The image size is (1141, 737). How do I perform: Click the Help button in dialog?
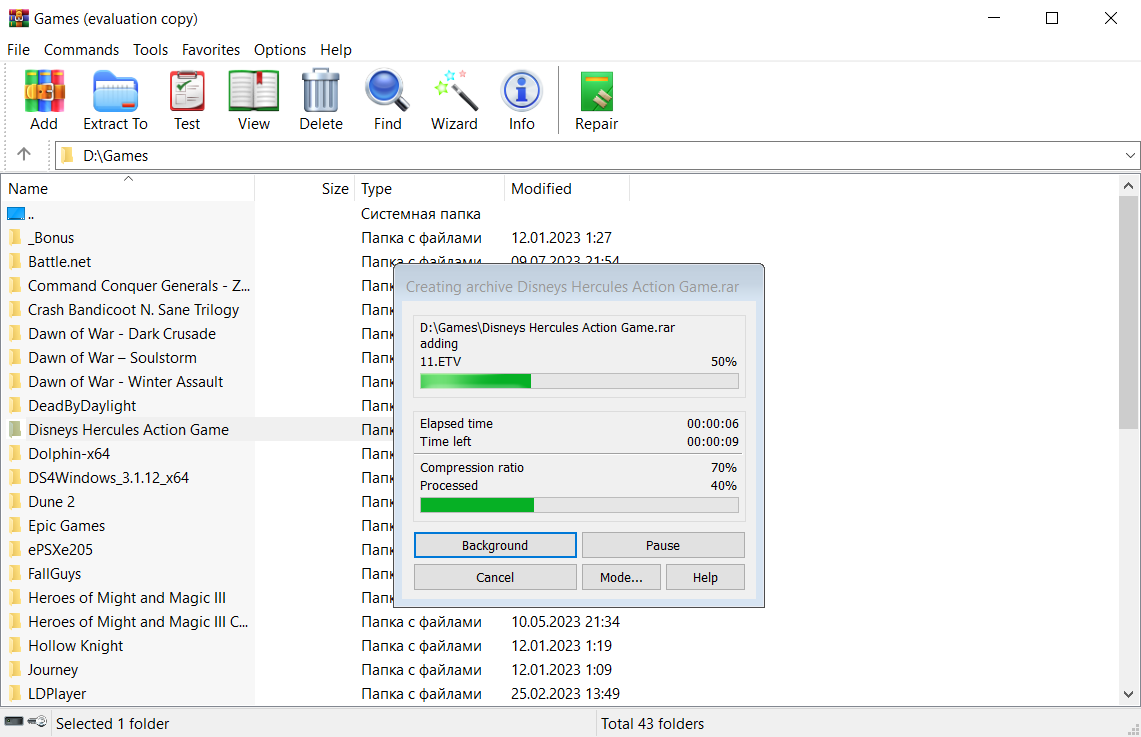pyautogui.click(x=705, y=578)
